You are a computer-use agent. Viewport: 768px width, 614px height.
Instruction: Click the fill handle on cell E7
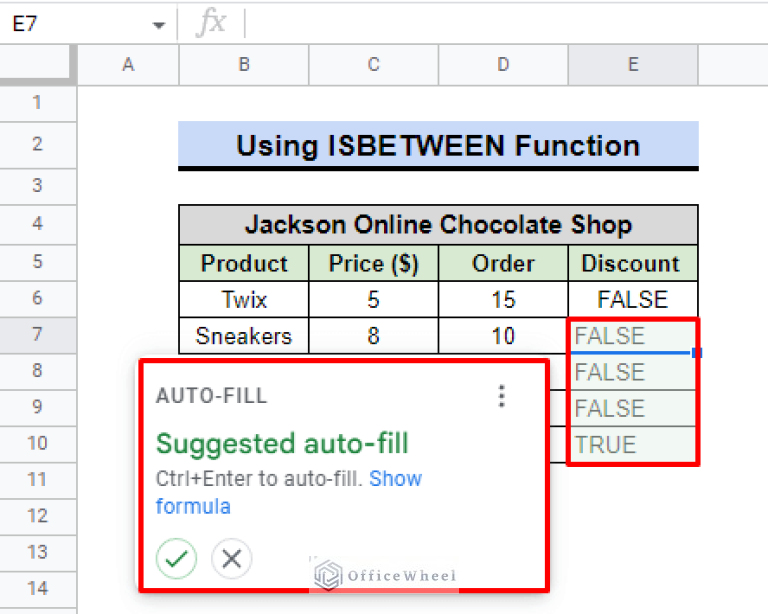(696, 353)
